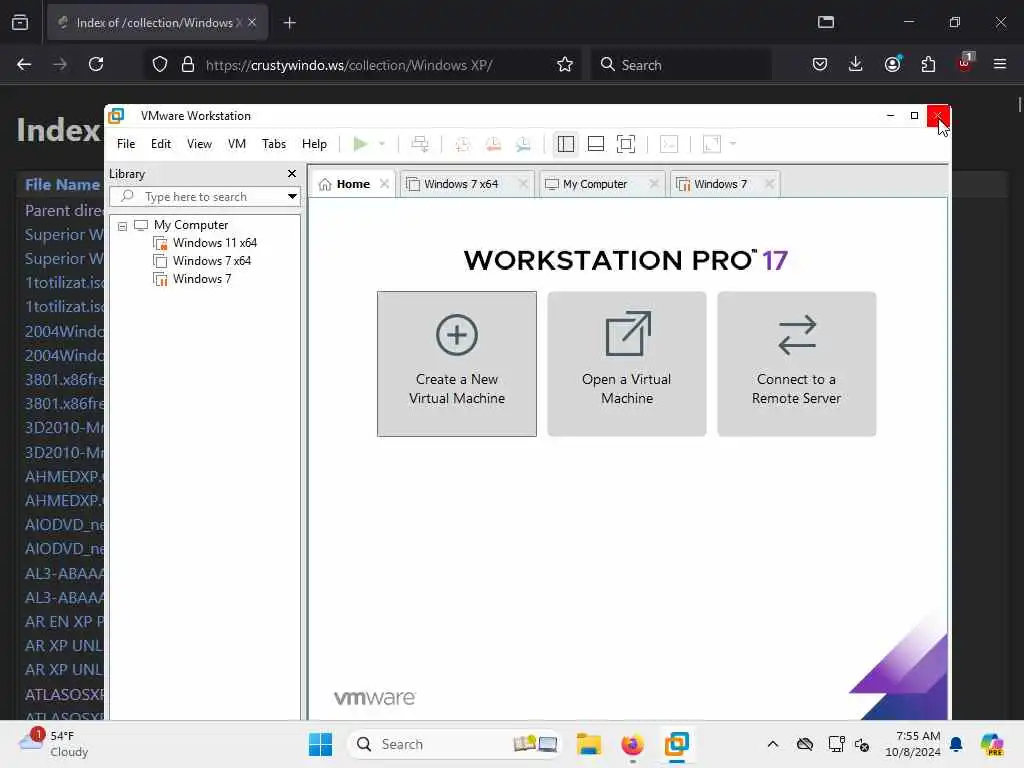Open the power options dropdown arrow
The image size is (1024, 768).
(x=382, y=144)
